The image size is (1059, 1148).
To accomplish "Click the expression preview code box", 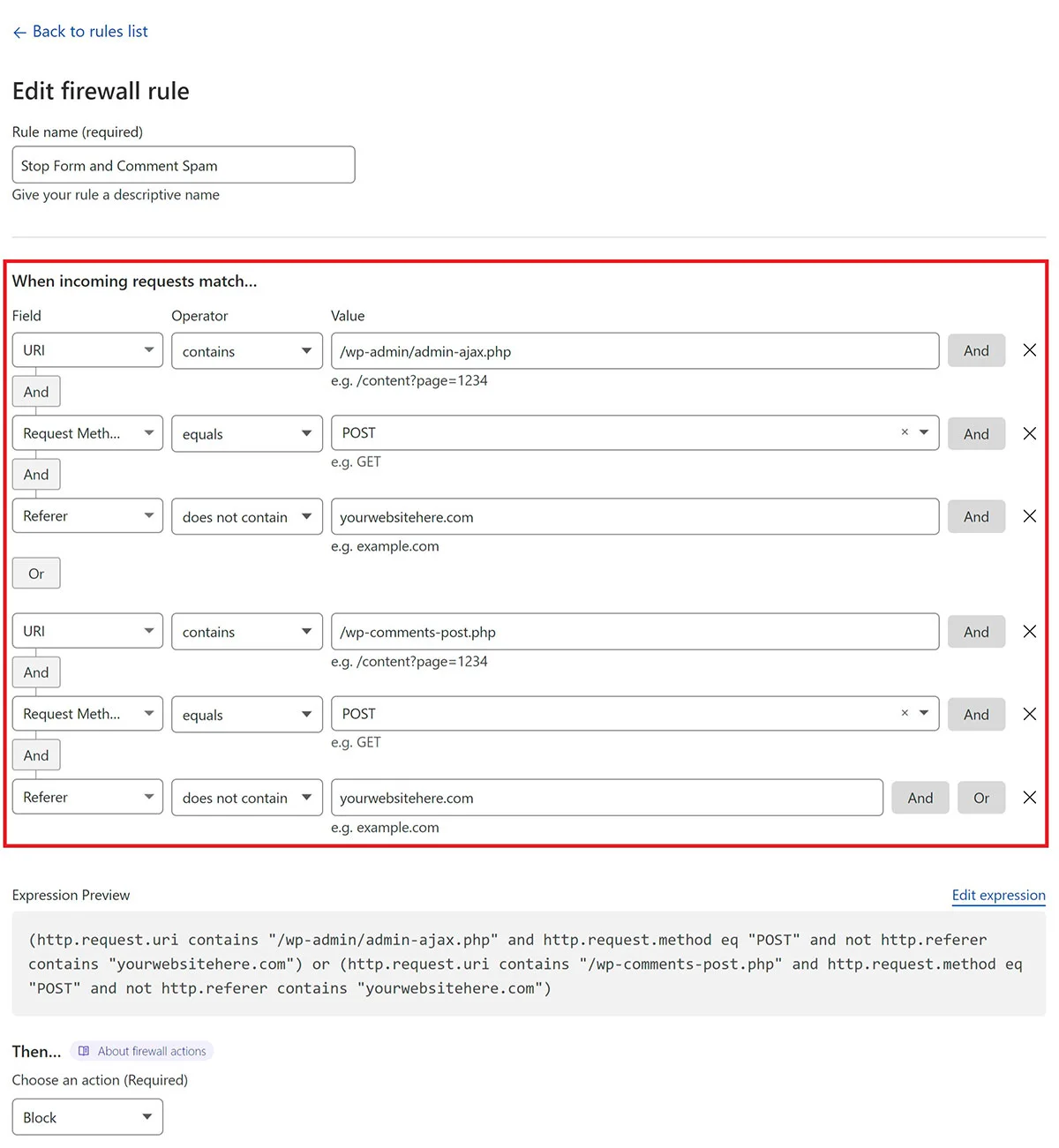I will (529, 964).
